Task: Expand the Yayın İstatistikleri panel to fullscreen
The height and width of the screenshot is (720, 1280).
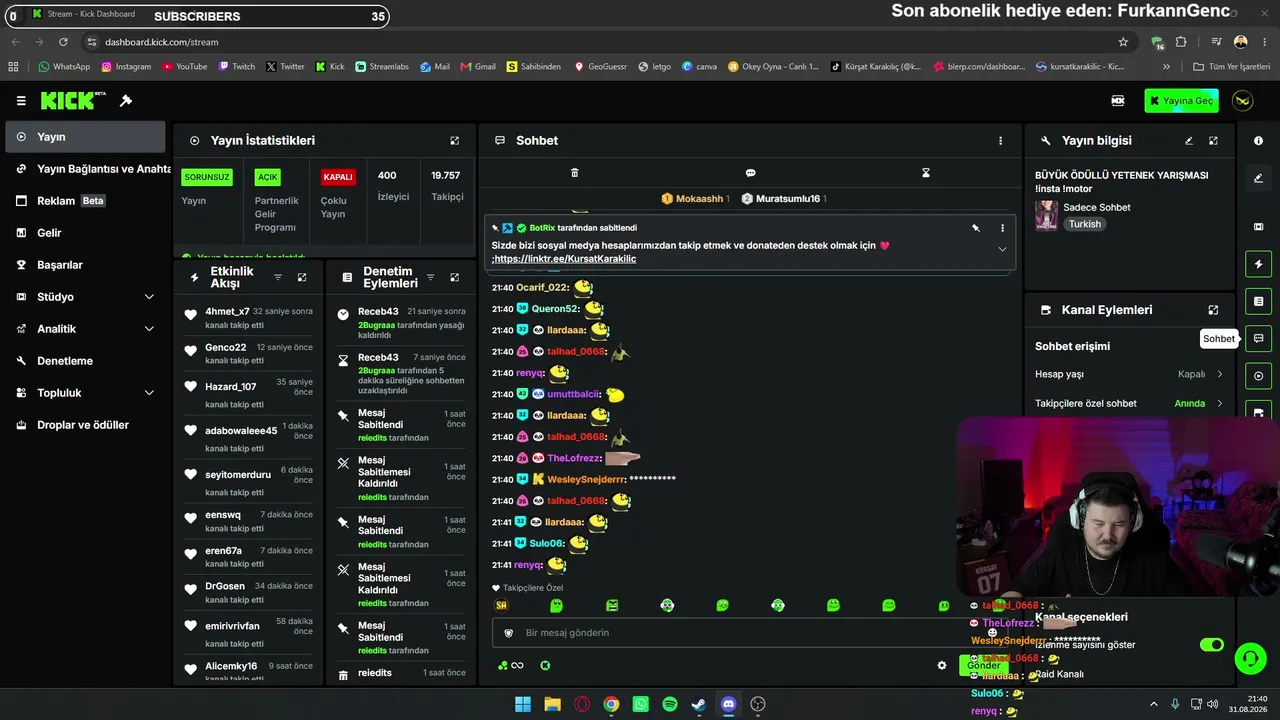Action: click(455, 141)
